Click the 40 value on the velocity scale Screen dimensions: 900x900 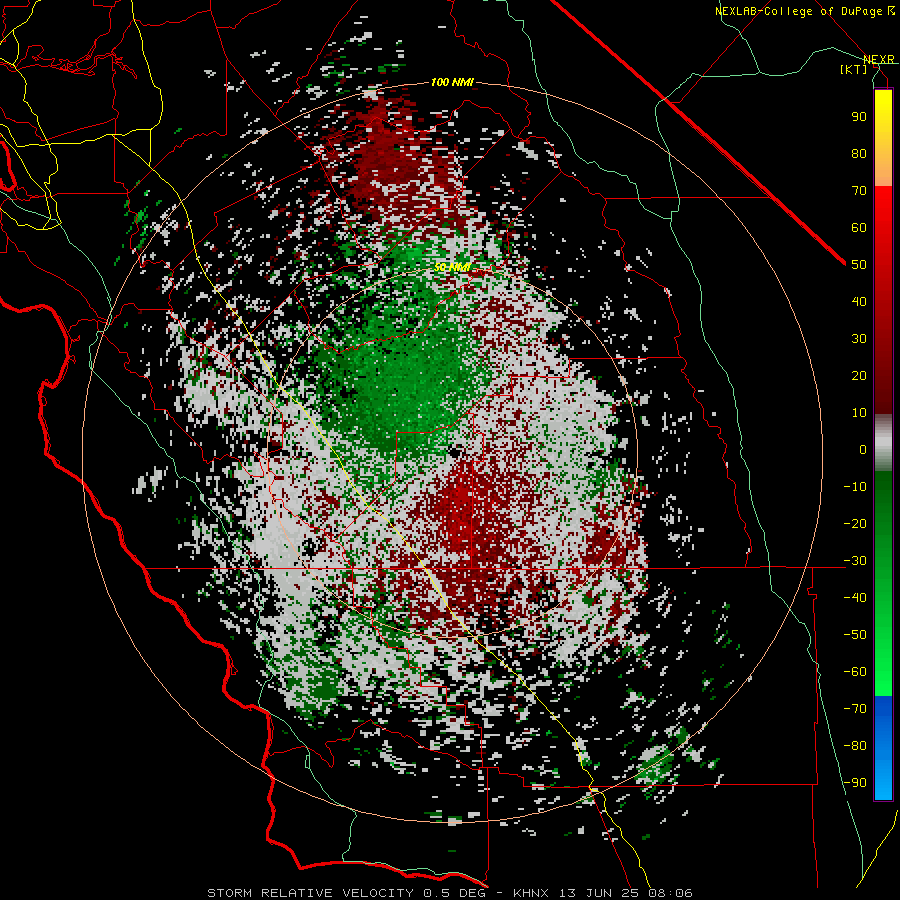(x=859, y=301)
